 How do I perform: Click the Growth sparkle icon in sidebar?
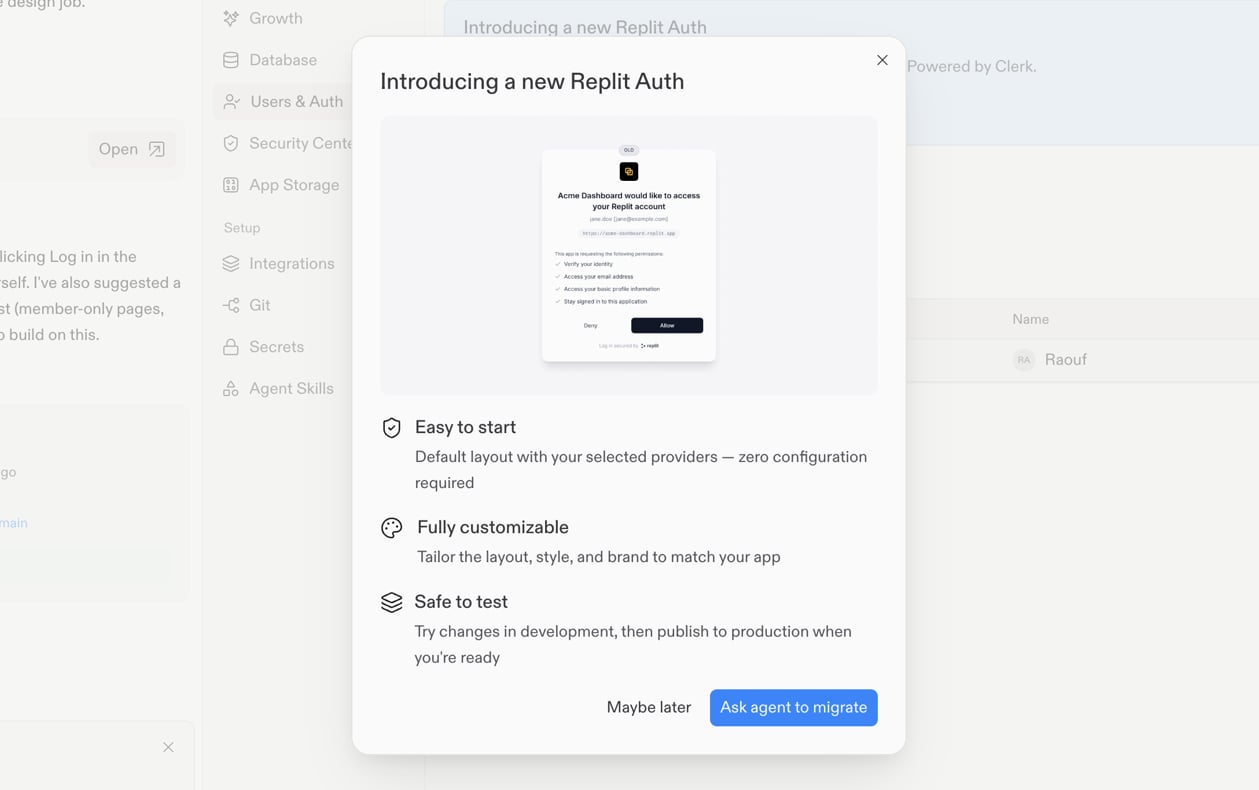pyautogui.click(x=231, y=18)
